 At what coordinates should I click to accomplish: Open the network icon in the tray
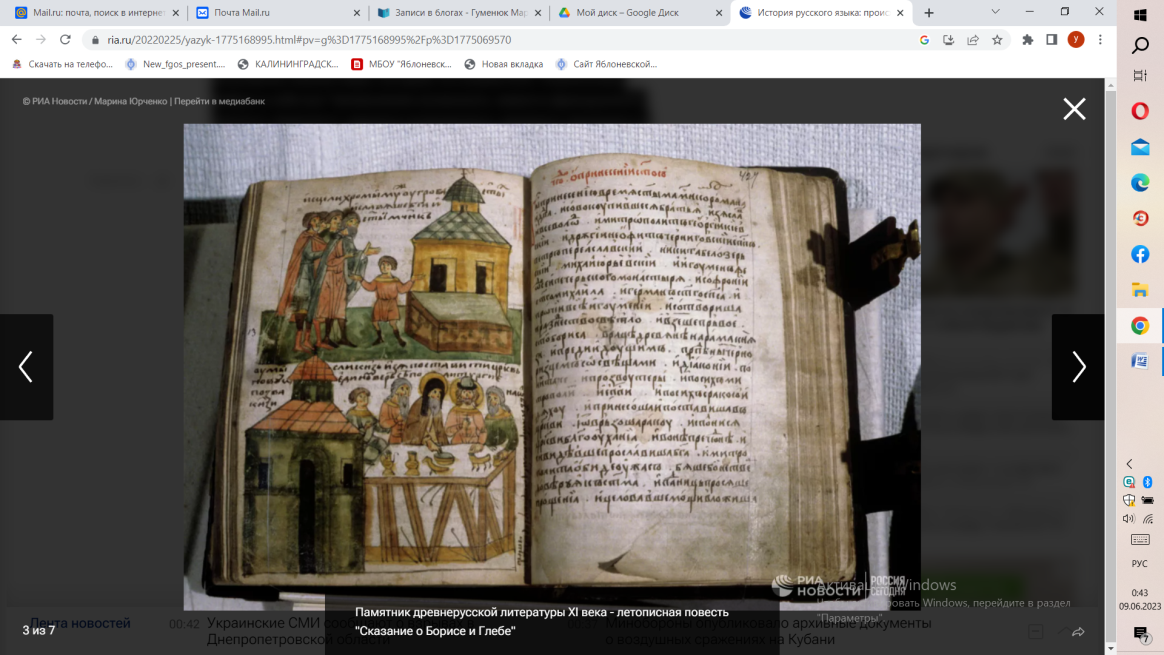click(x=1148, y=519)
